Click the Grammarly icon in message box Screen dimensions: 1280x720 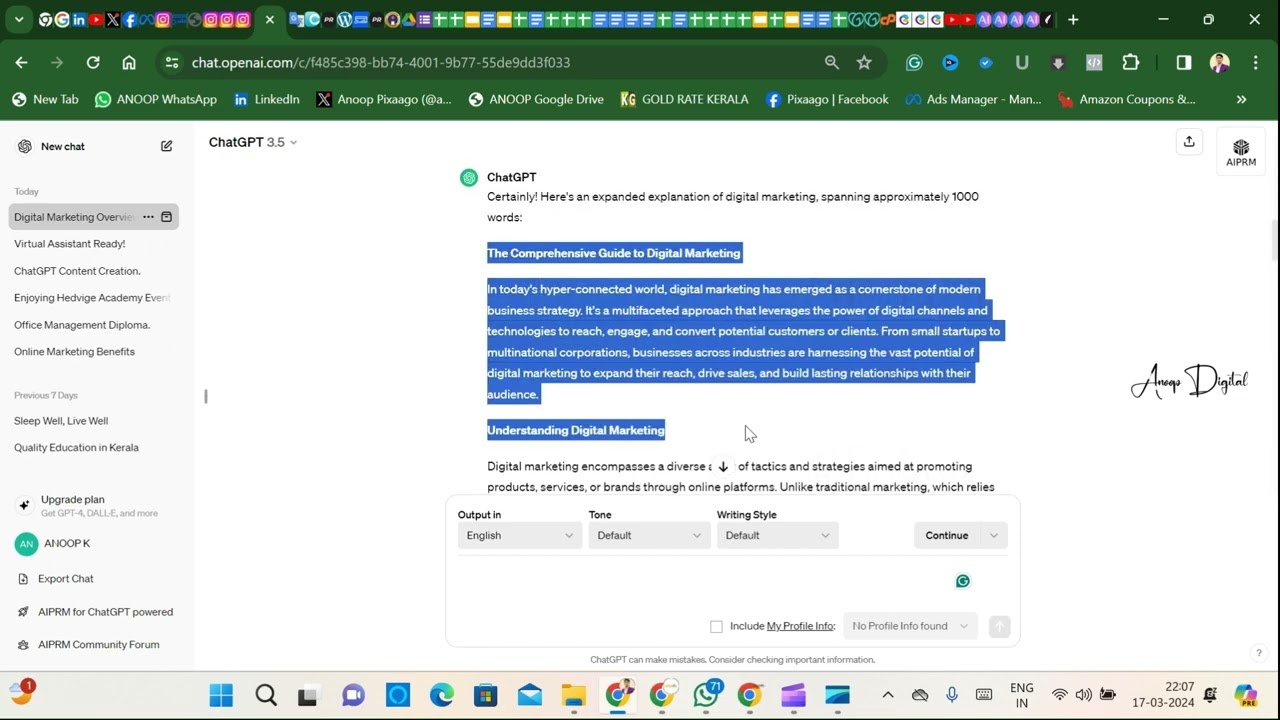point(963,581)
